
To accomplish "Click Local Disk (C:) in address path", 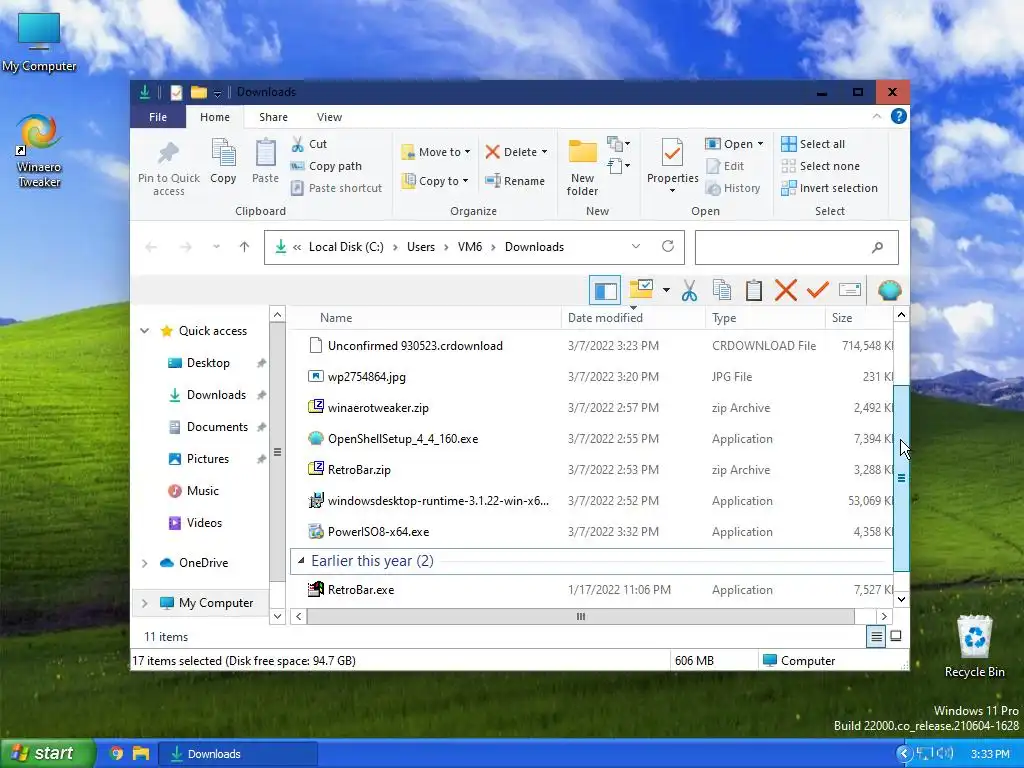I will tap(346, 247).
